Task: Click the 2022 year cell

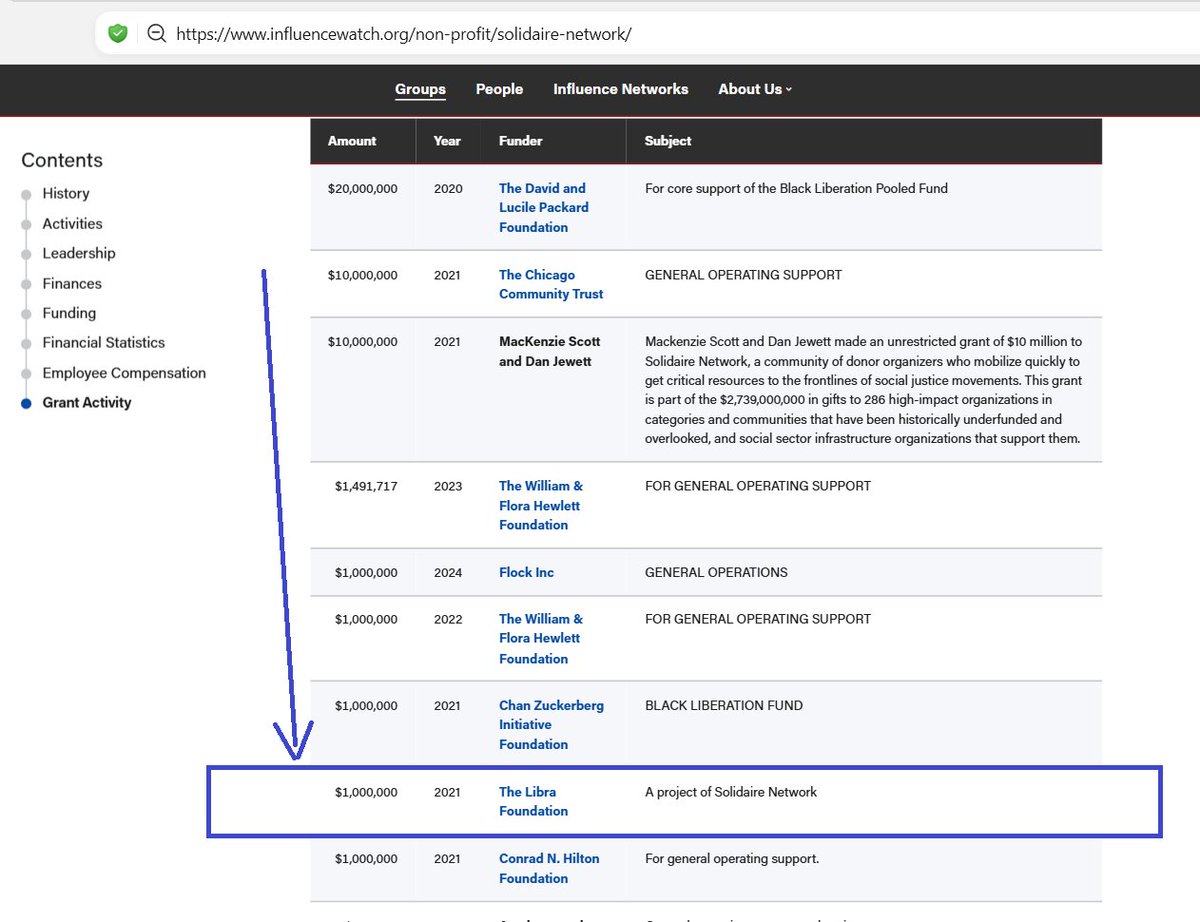Action: click(x=448, y=619)
